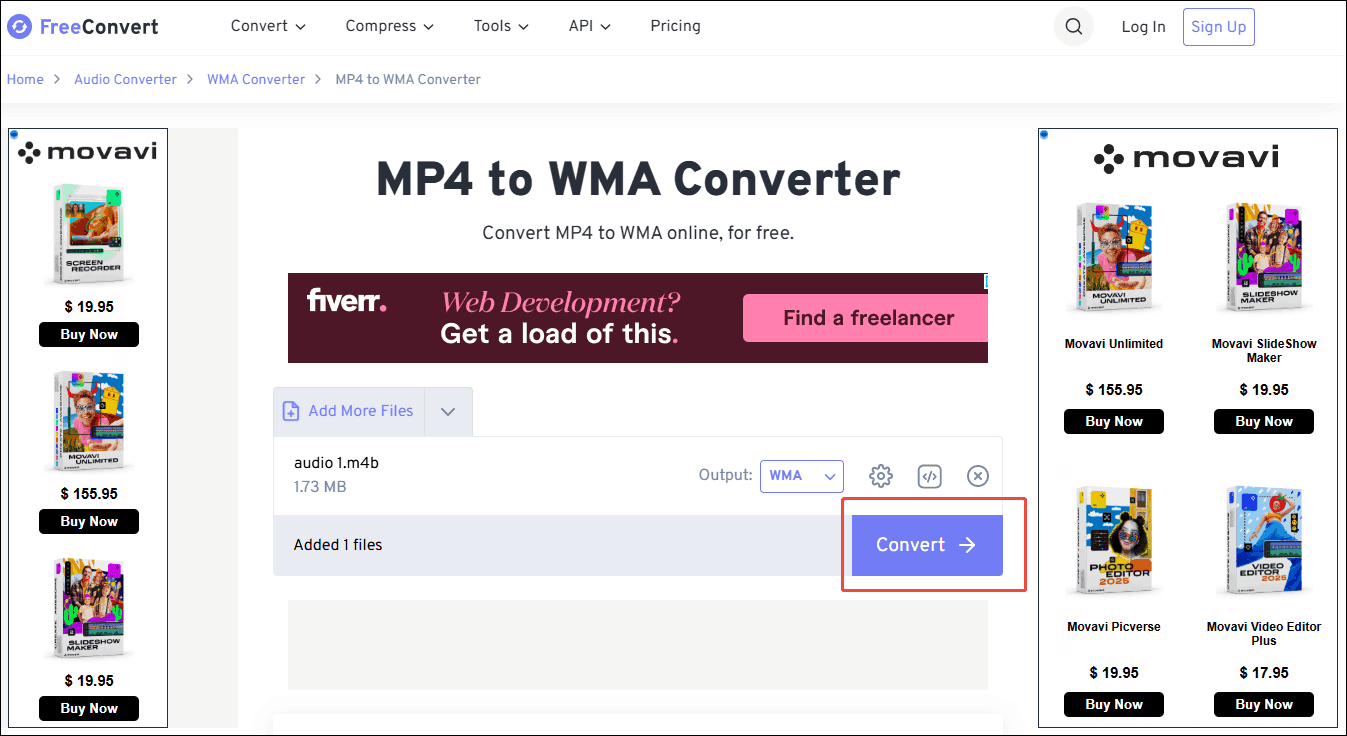Buy Now for right ad Movavi Unlimited

click(1114, 421)
